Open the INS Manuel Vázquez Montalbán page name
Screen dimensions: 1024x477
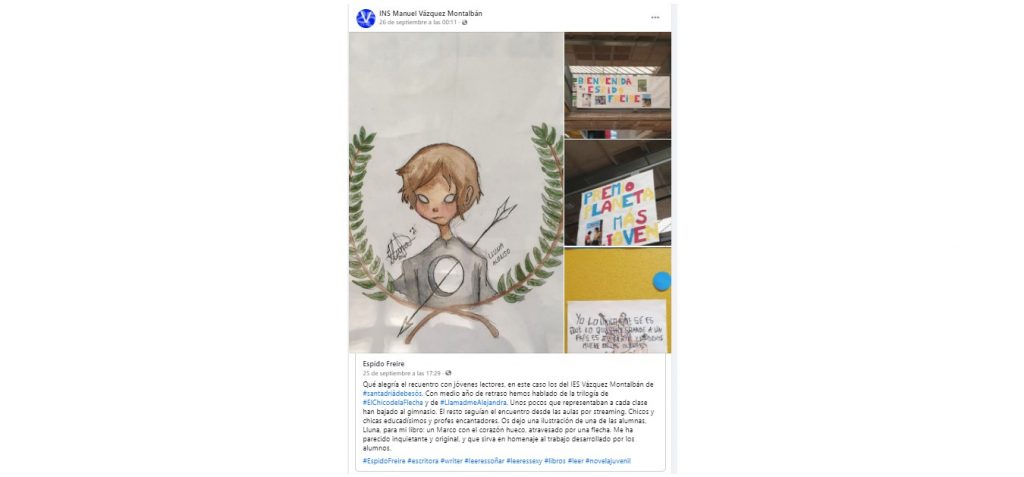click(431, 13)
